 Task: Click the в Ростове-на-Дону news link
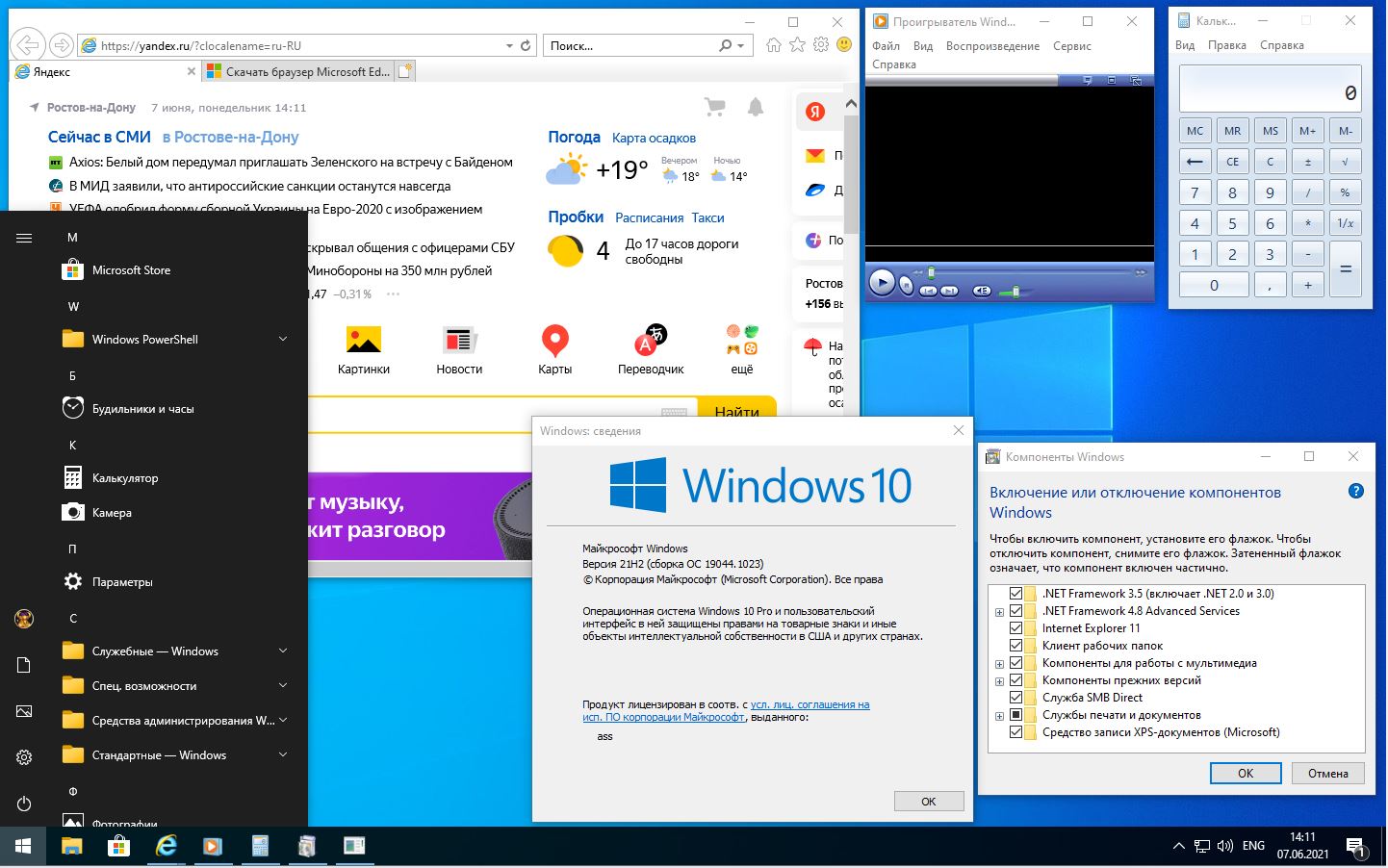coord(231,137)
